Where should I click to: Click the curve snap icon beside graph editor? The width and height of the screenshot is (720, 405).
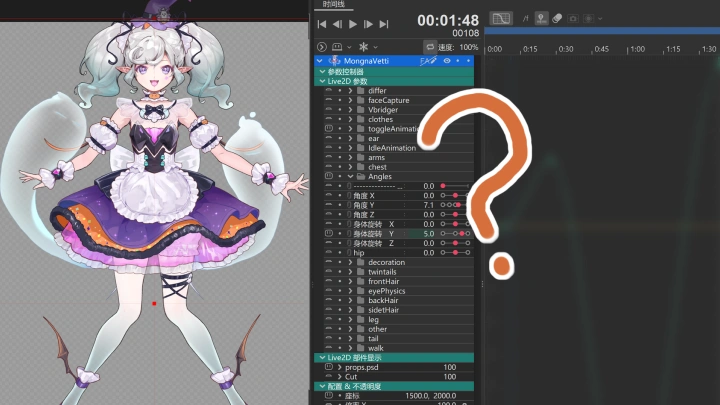click(525, 18)
